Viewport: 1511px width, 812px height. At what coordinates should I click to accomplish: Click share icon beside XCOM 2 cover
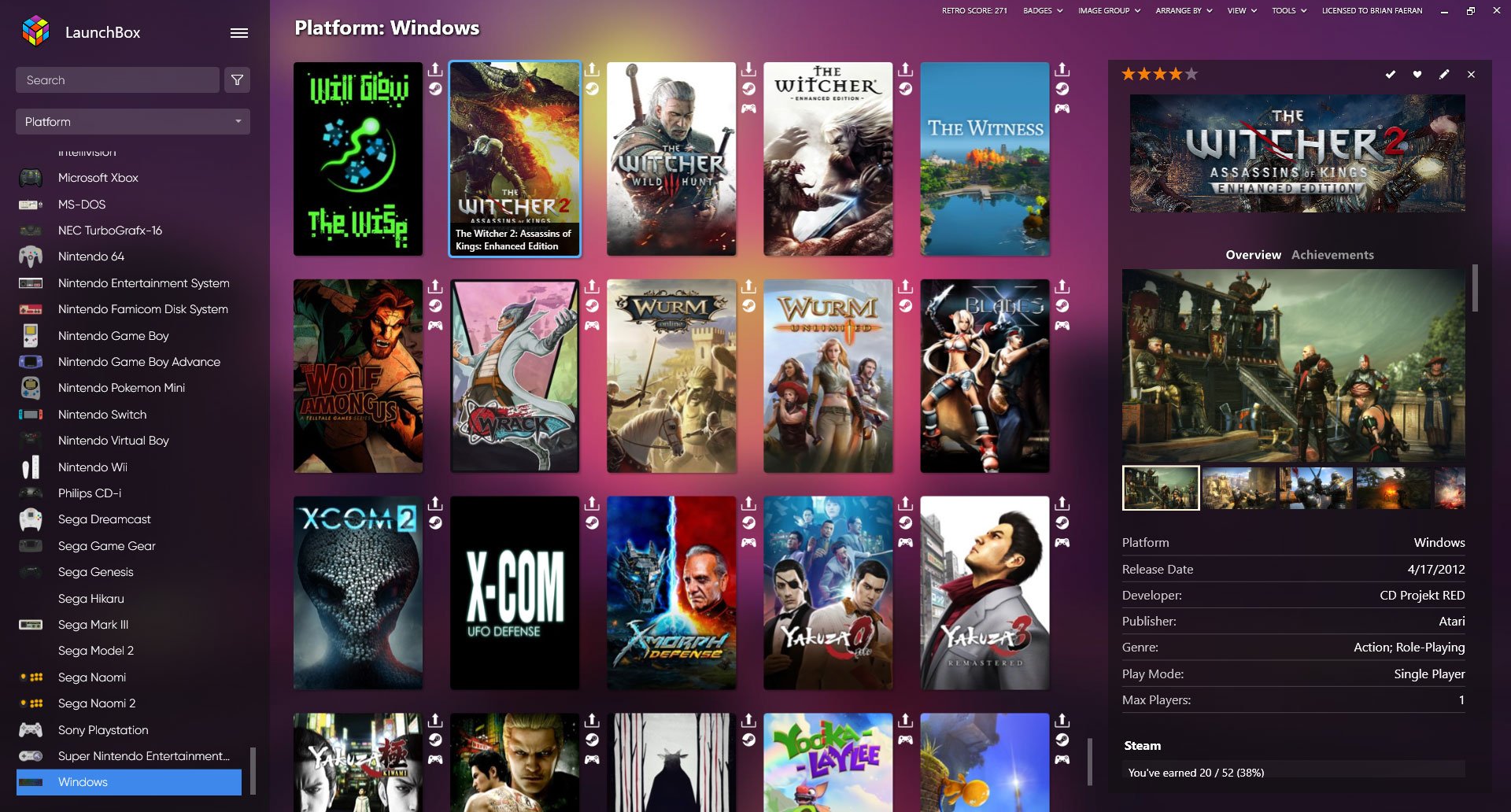[435, 504]
